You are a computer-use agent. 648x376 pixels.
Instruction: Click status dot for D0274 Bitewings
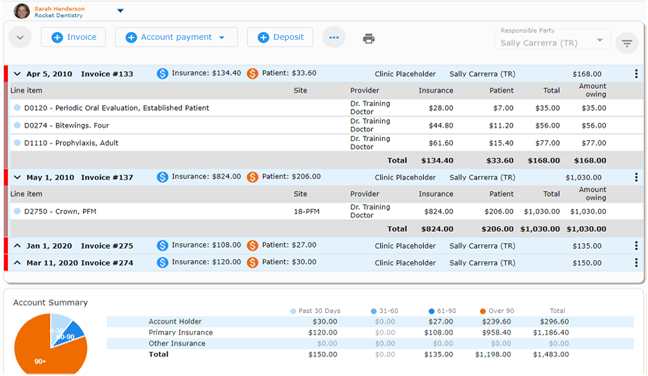click(17, 125)
